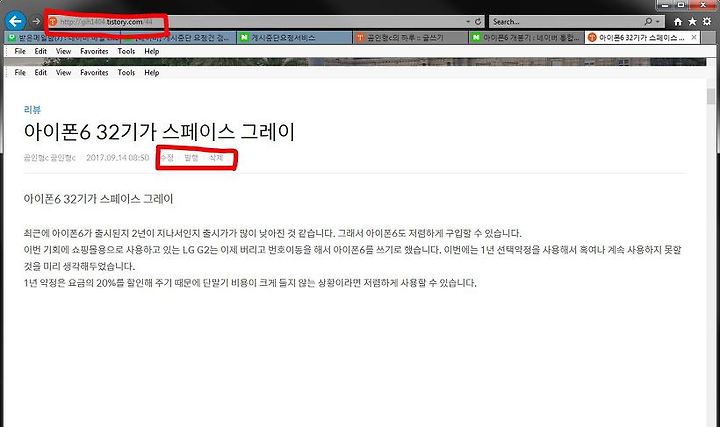The width and height of the screenshot is (720, 427).
Task: Refresh the page with the reload icon
Action: 478,22
